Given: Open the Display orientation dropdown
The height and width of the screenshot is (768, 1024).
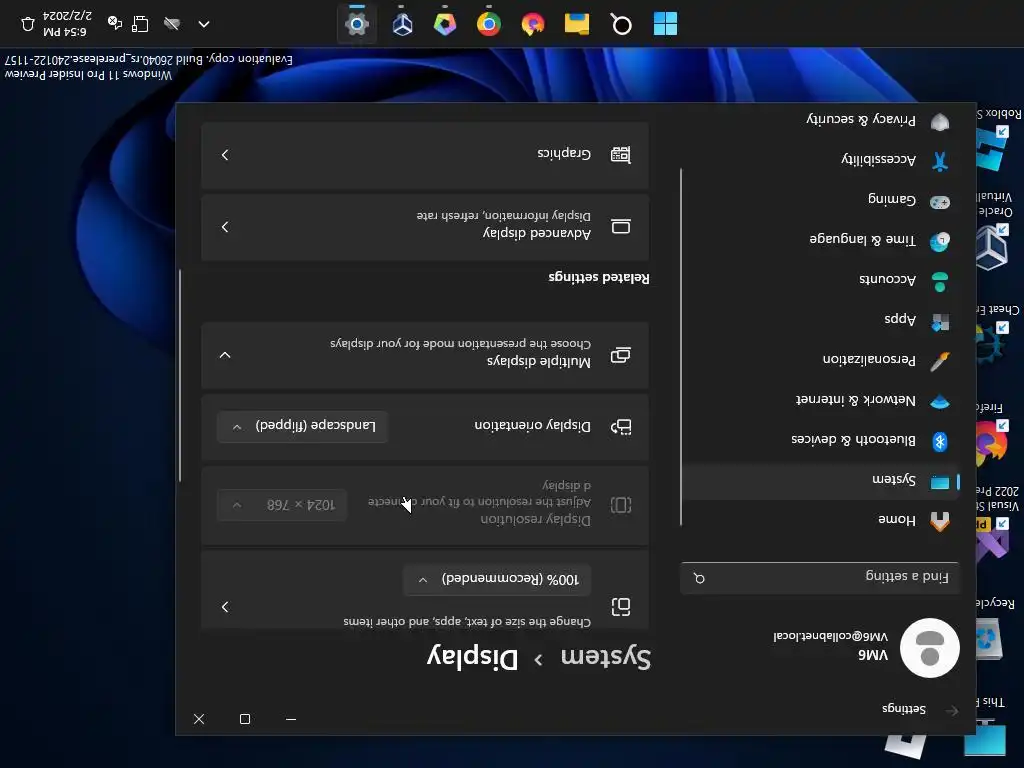Looking at the screenshot, I should (302, 426).
